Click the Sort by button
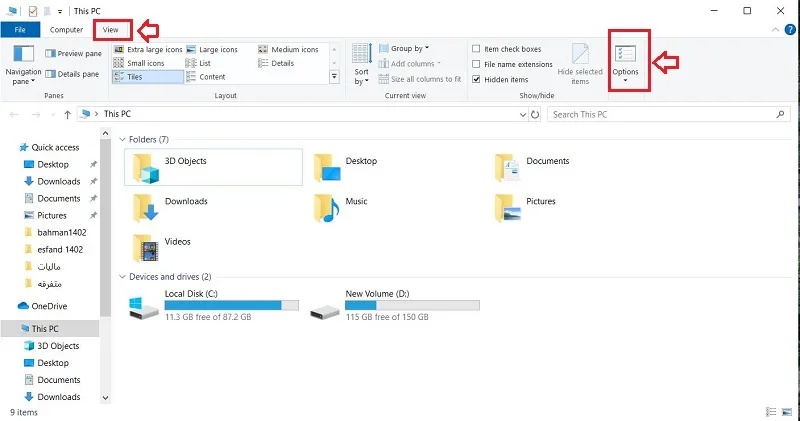The image size is (800, 421). pyautogui.click(x=361, y=64)
